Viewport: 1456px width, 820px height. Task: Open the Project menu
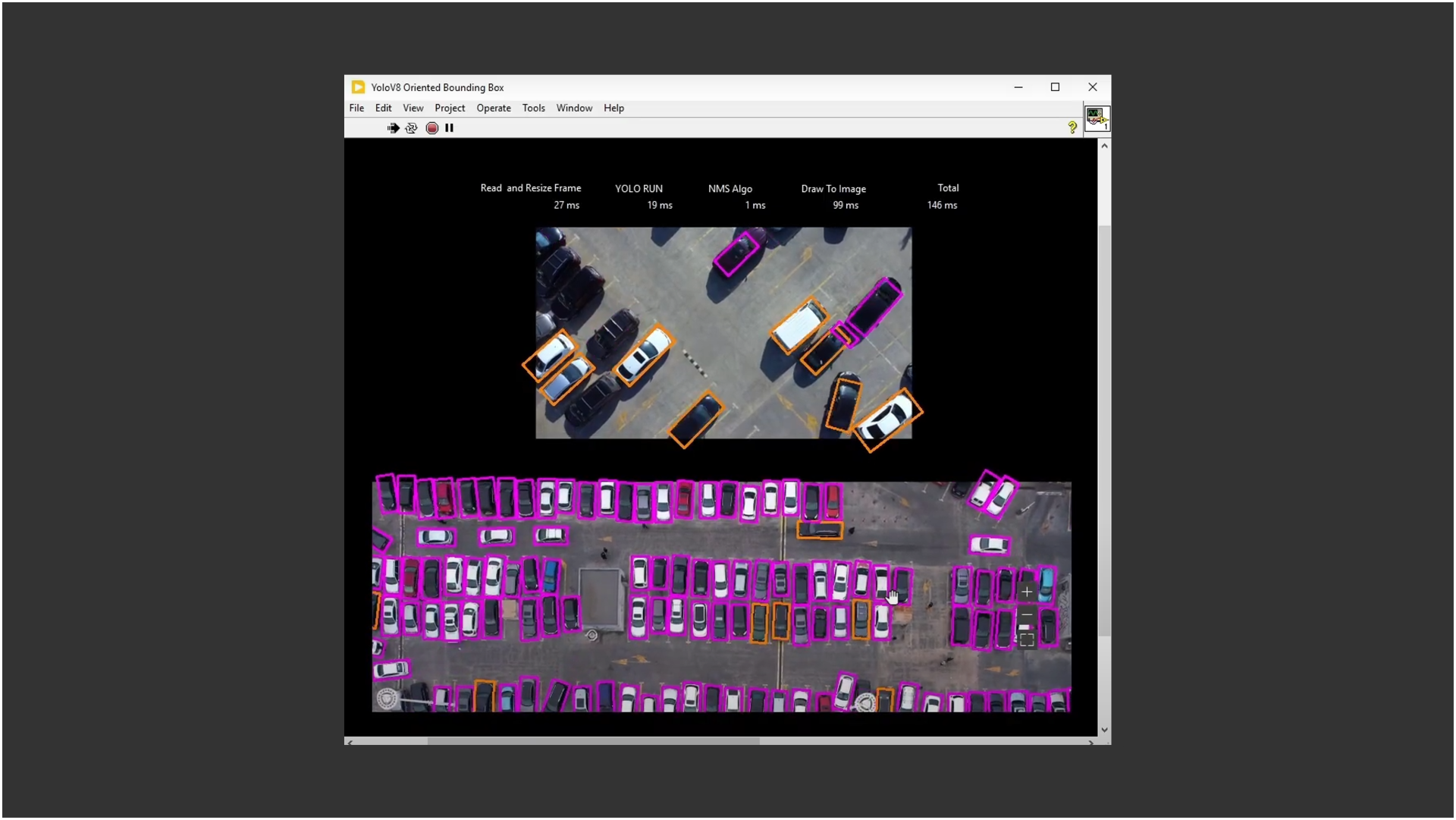point(448,107)
